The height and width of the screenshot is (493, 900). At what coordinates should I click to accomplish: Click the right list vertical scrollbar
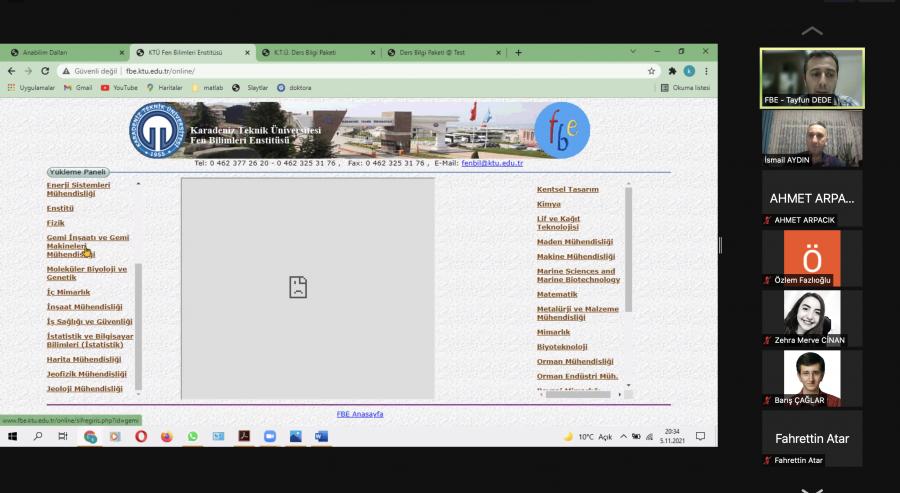click(x=629, y=249)
